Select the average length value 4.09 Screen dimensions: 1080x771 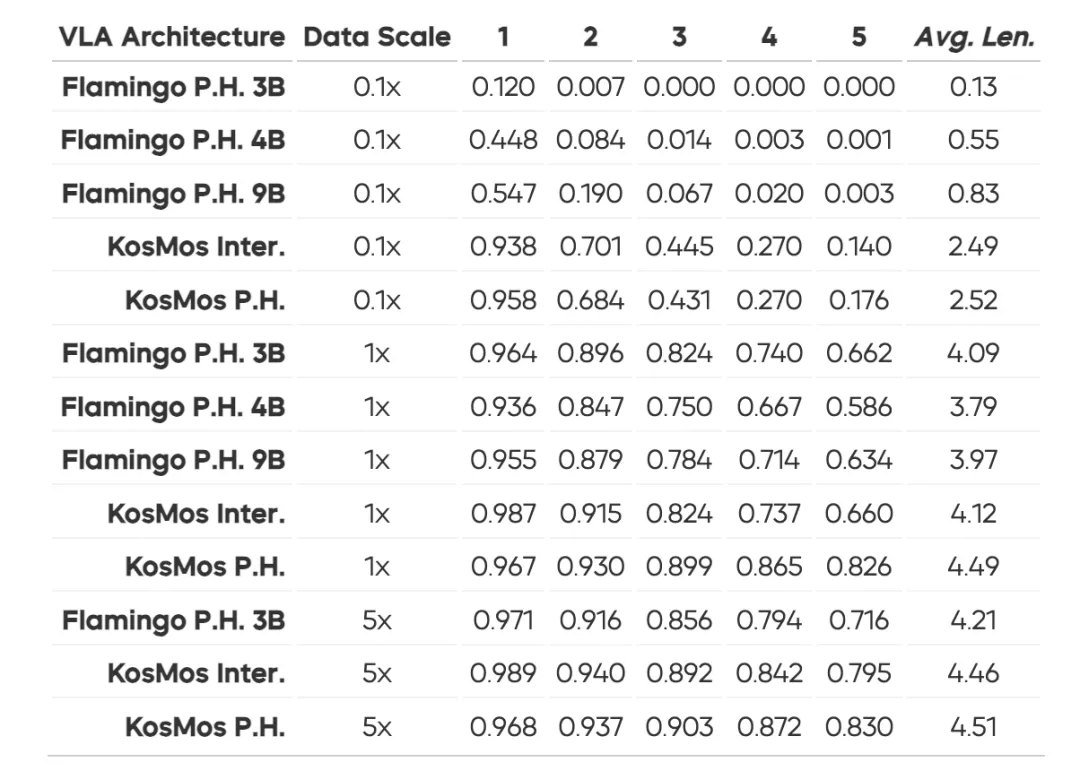tap(973, 353)
